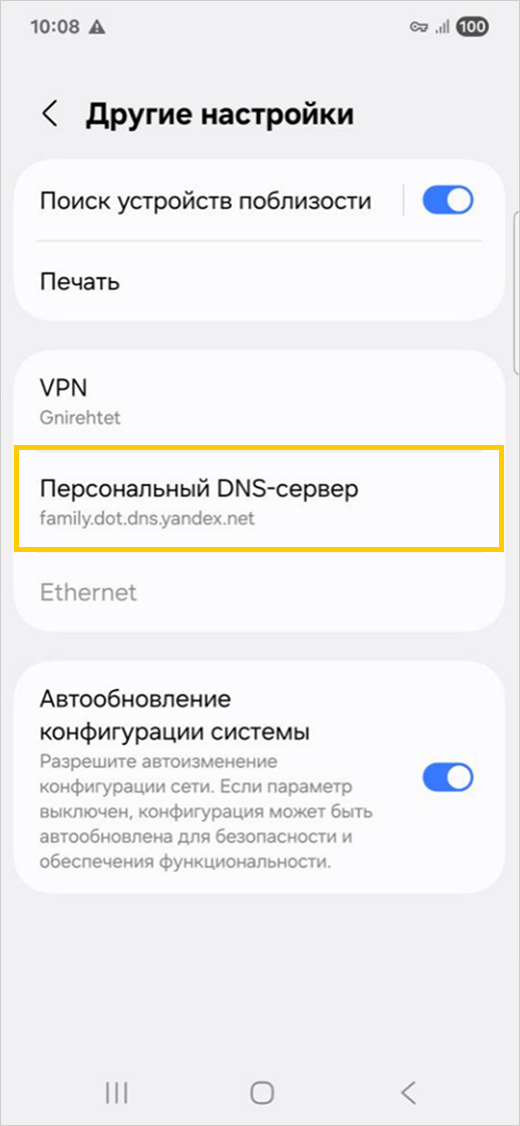Tap the bottom navigation back arrow
The width and height of the screenshot is (520, 1126).
pos(408,1092)
